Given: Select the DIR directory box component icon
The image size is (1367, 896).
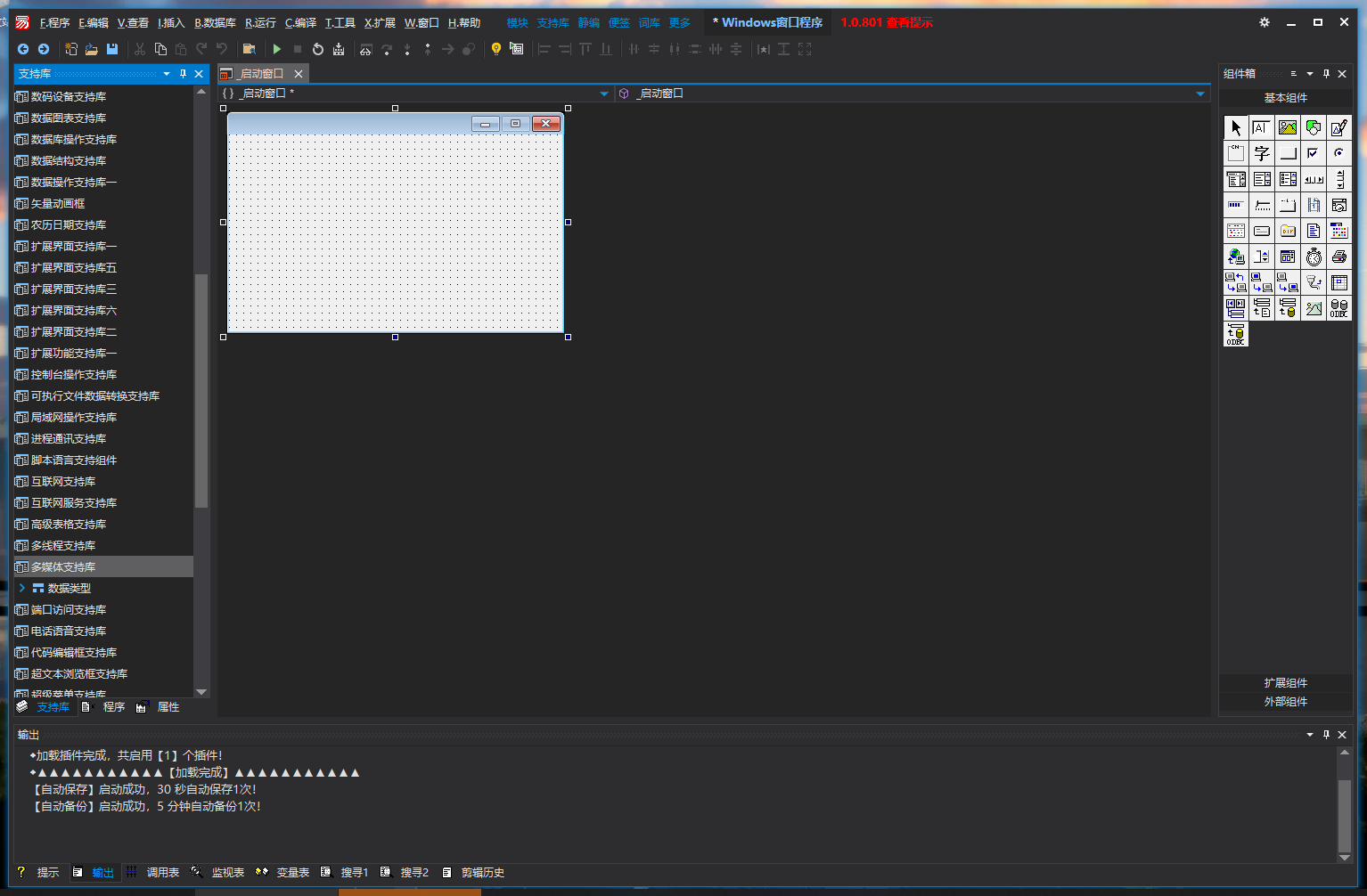Looking at the screenshot, I should point(1288,231).
